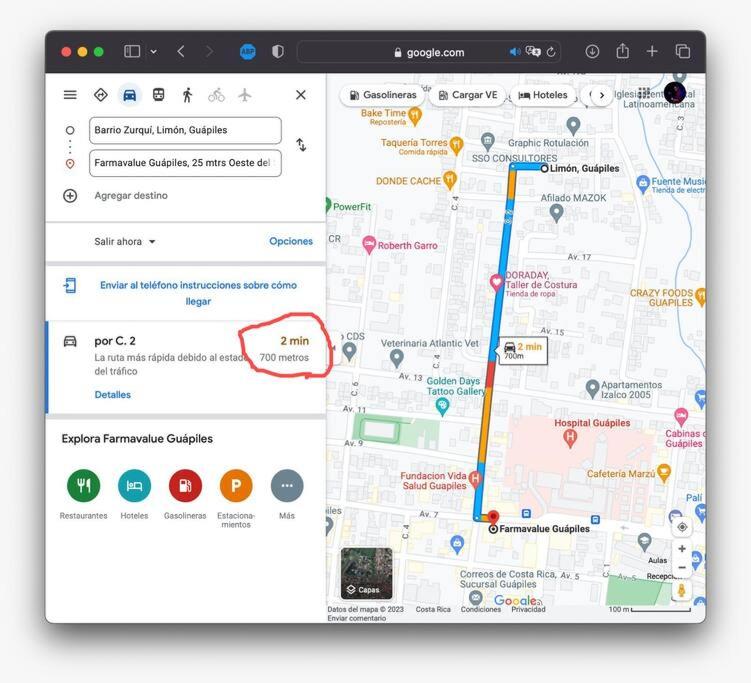This screenshot has width=751, height=683.
Task: Close the directions panel
Action: [301, 95]
